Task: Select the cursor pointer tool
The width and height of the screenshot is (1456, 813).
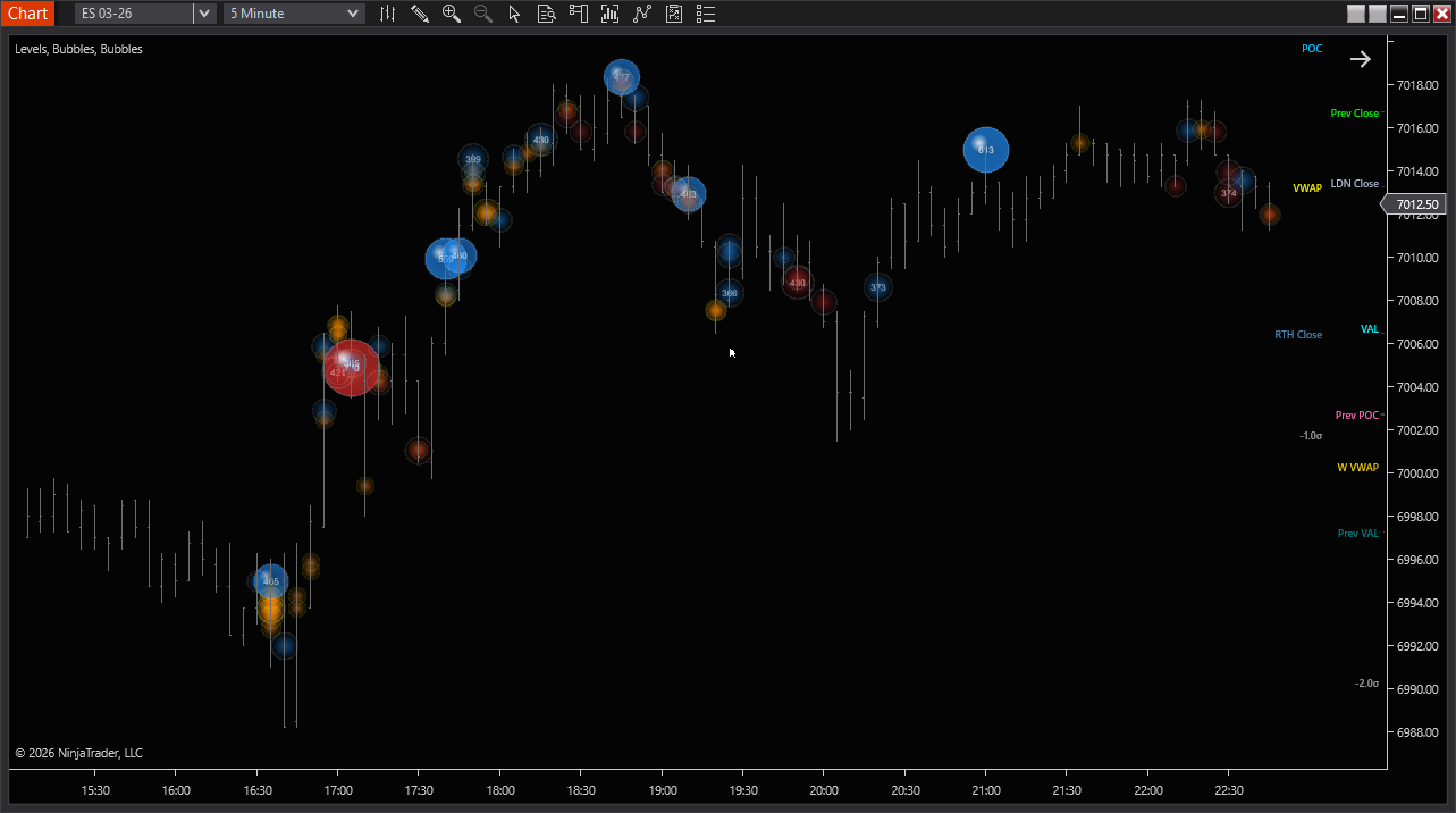Action: click(515, 14)
